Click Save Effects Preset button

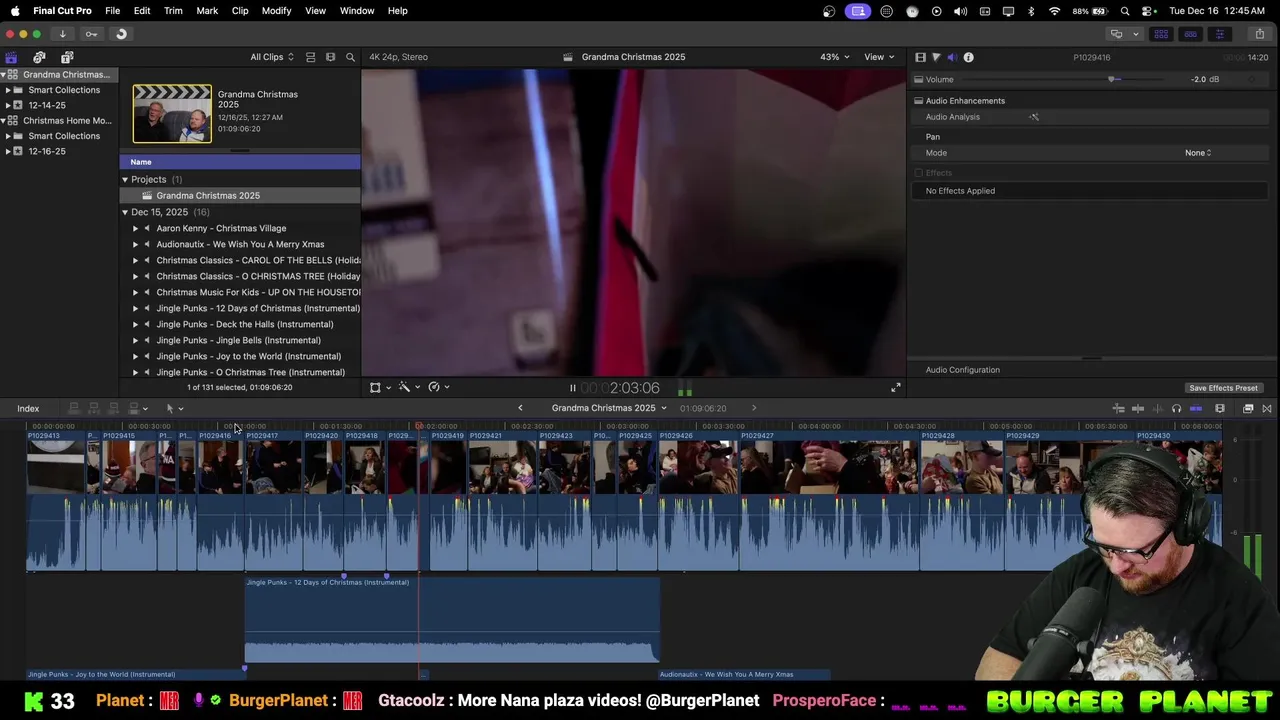pos(1223,388)
